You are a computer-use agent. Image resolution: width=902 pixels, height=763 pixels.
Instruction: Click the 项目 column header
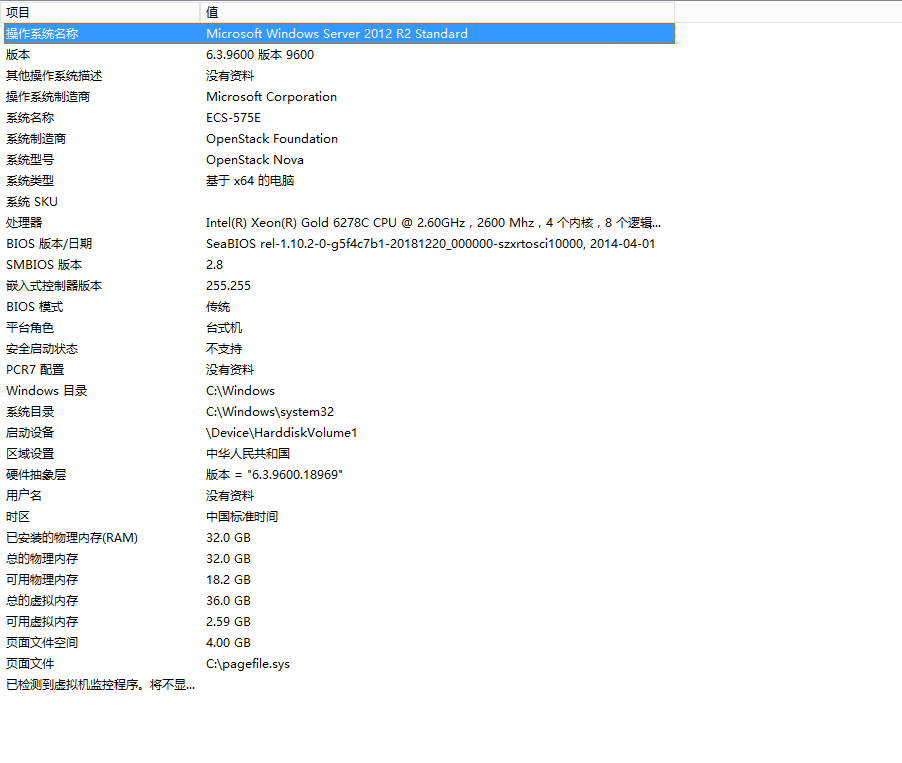102,12
